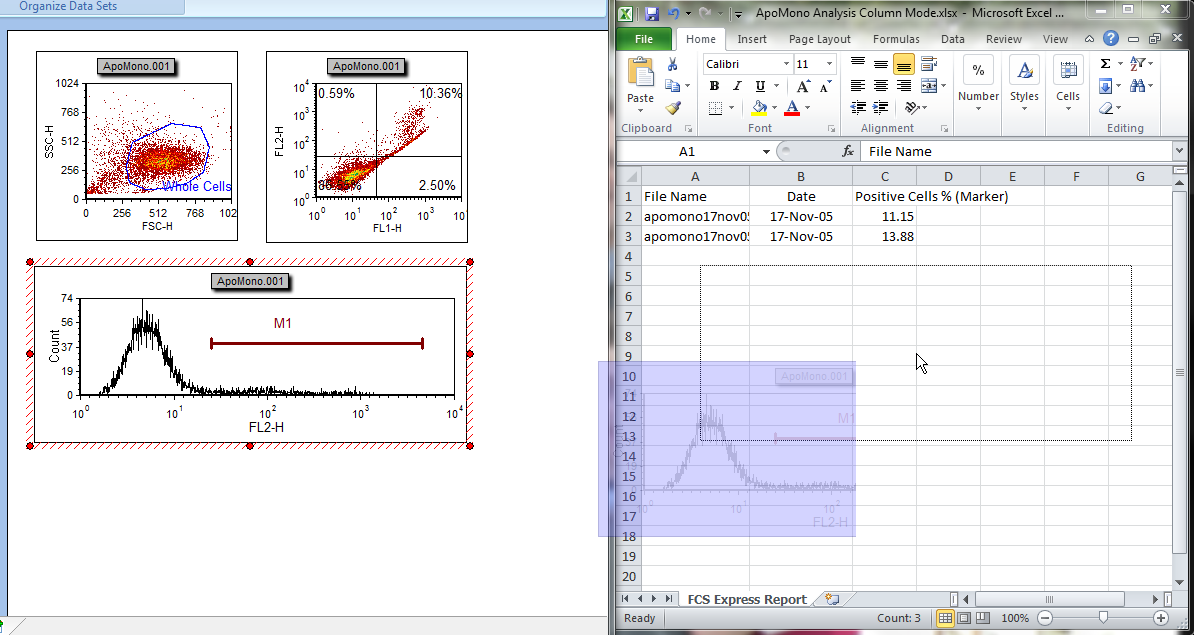Click the Borders icon in Font group
Viewport: 1194px width, 635px height.
pyautogui.click(x=715, y=108)
